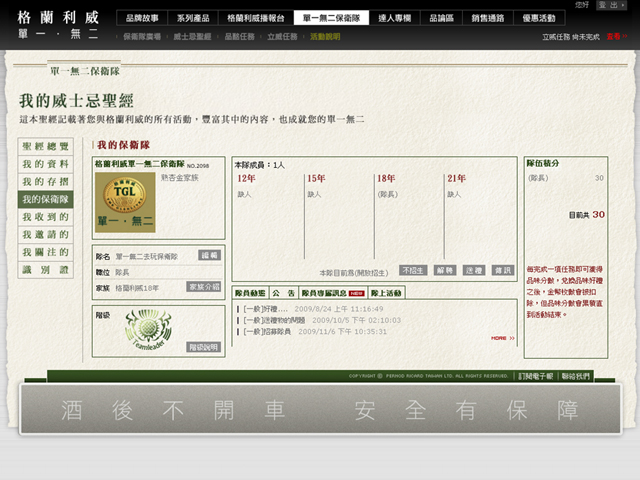Open 我收到的 in the left sidebar
The width and height of the screenshot is (640, 480).
pyautogui.click(x=45, y=217)
